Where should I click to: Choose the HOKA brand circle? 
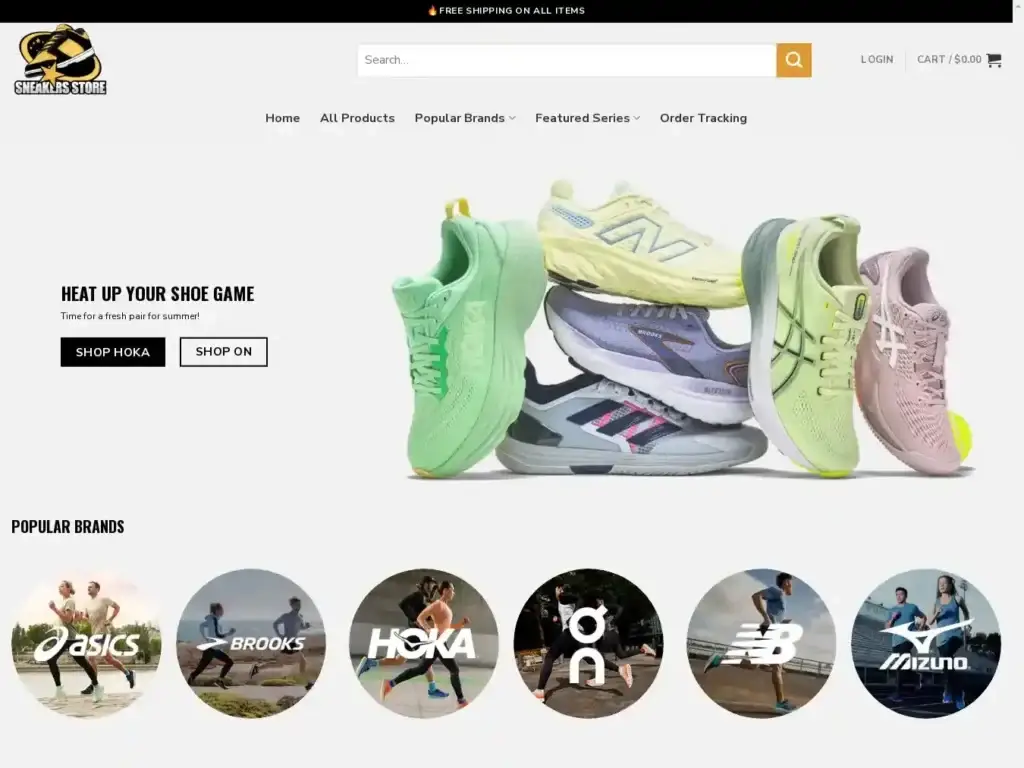(423, 643)
